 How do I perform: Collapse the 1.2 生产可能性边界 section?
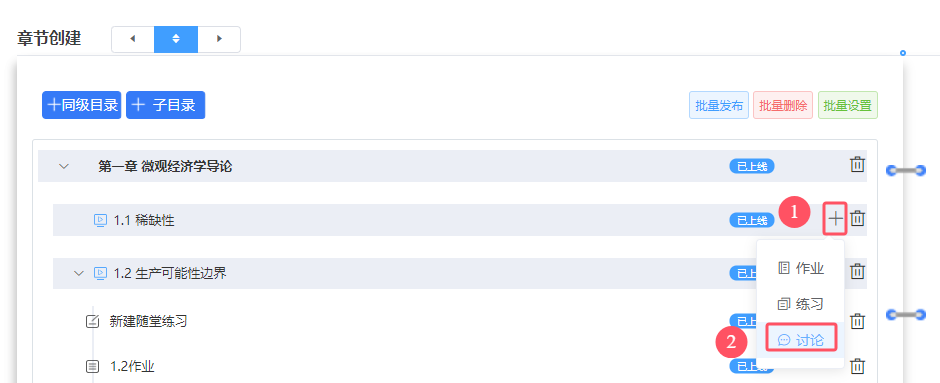(79, 273)
